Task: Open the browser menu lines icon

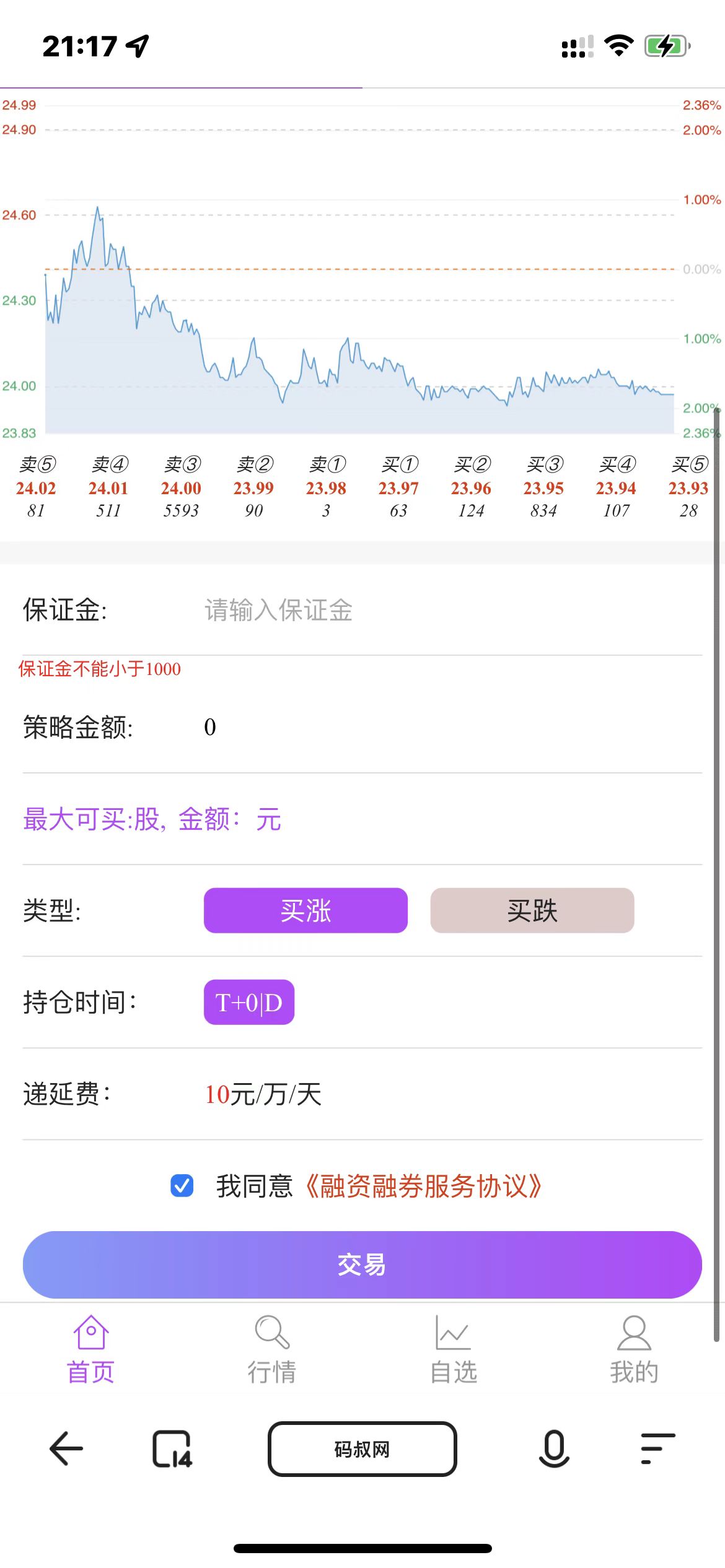Action: 657,1449
